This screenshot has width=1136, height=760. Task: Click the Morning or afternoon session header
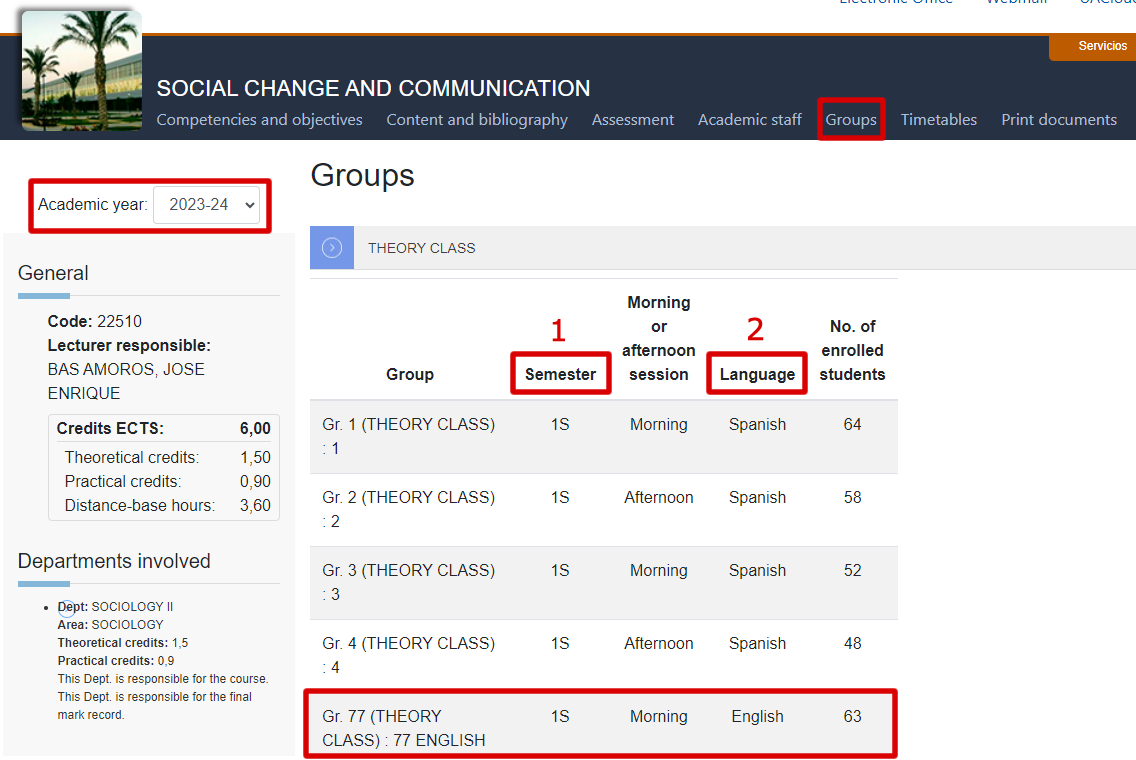tap(659, 338)
